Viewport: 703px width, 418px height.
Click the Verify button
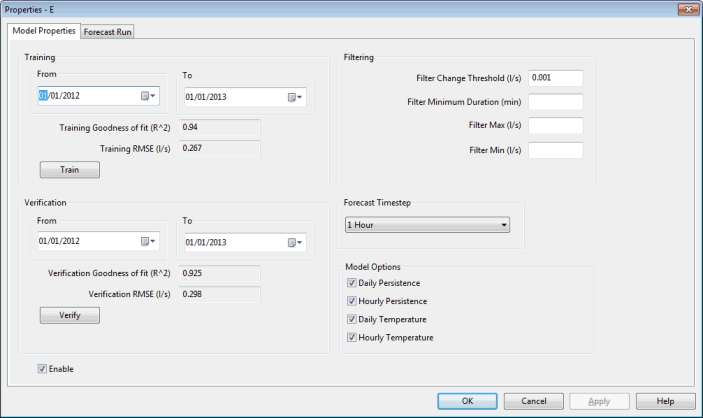click(69, 315)
